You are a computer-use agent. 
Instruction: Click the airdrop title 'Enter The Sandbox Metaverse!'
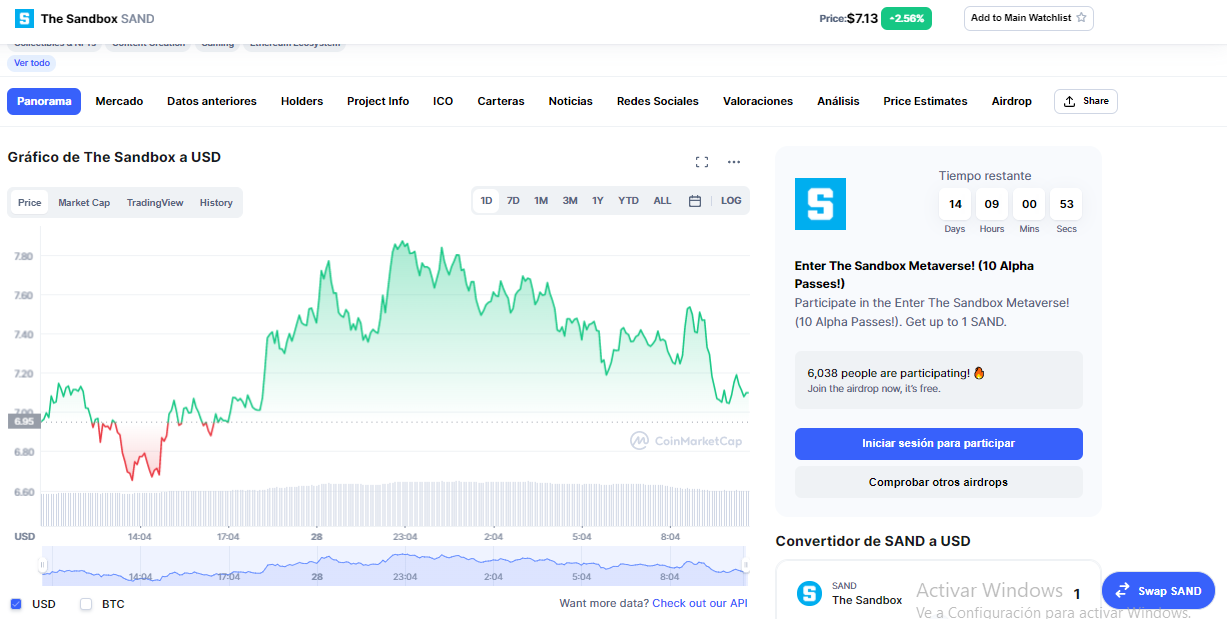[x=914, y=275]
